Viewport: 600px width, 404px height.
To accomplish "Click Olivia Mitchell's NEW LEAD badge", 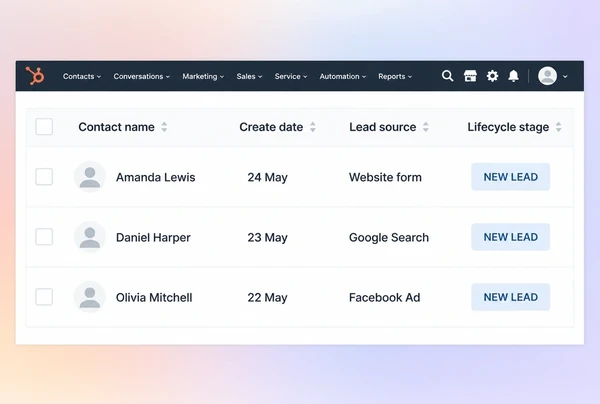I will (x=510, y=297).
